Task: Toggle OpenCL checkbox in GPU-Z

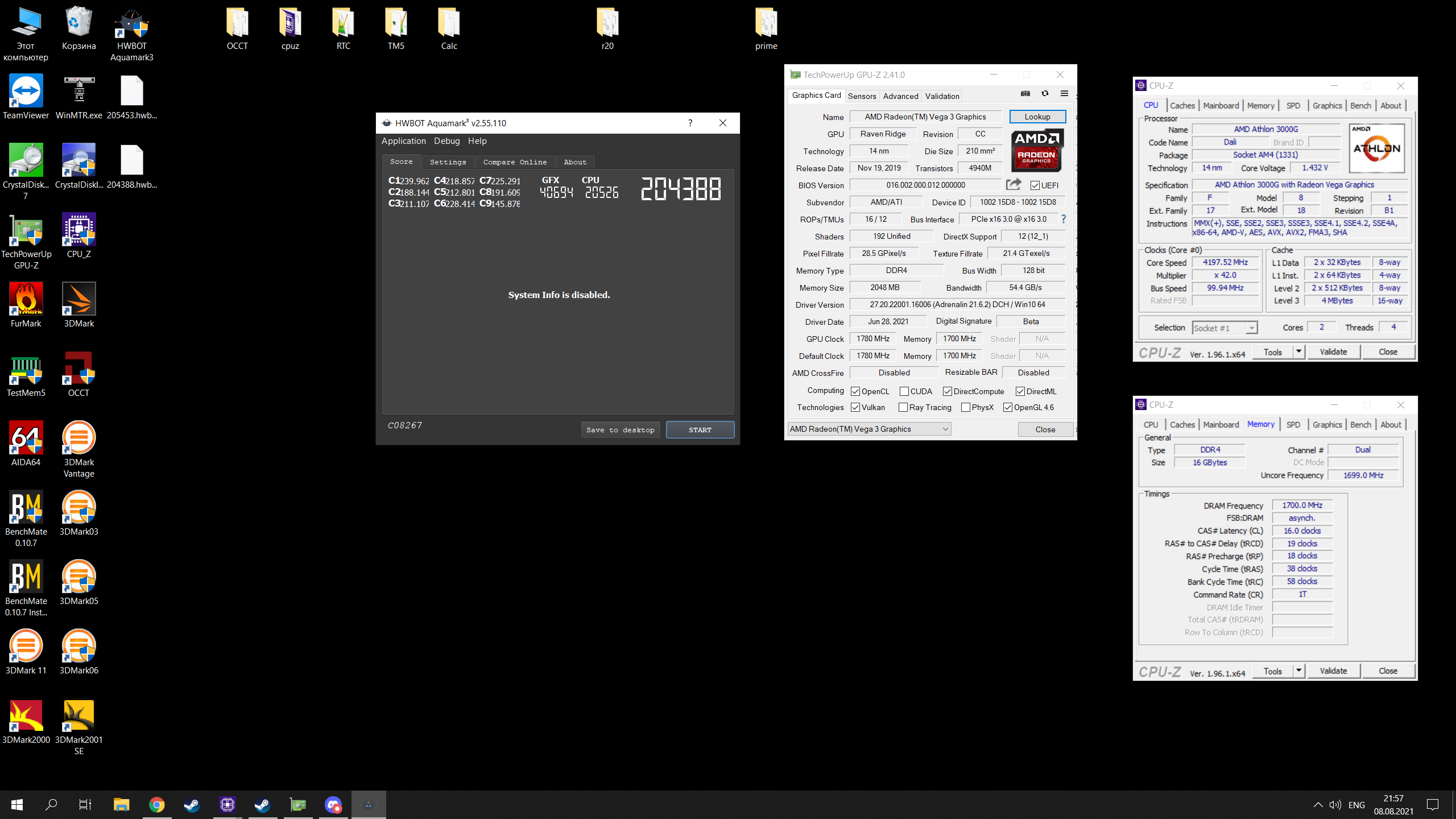Action: (x=855, y=391)
